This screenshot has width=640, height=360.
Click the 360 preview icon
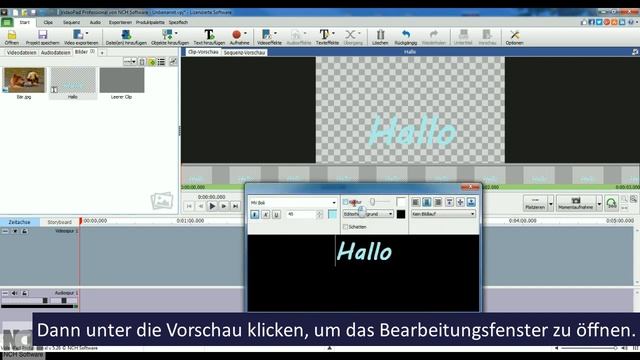611,203
